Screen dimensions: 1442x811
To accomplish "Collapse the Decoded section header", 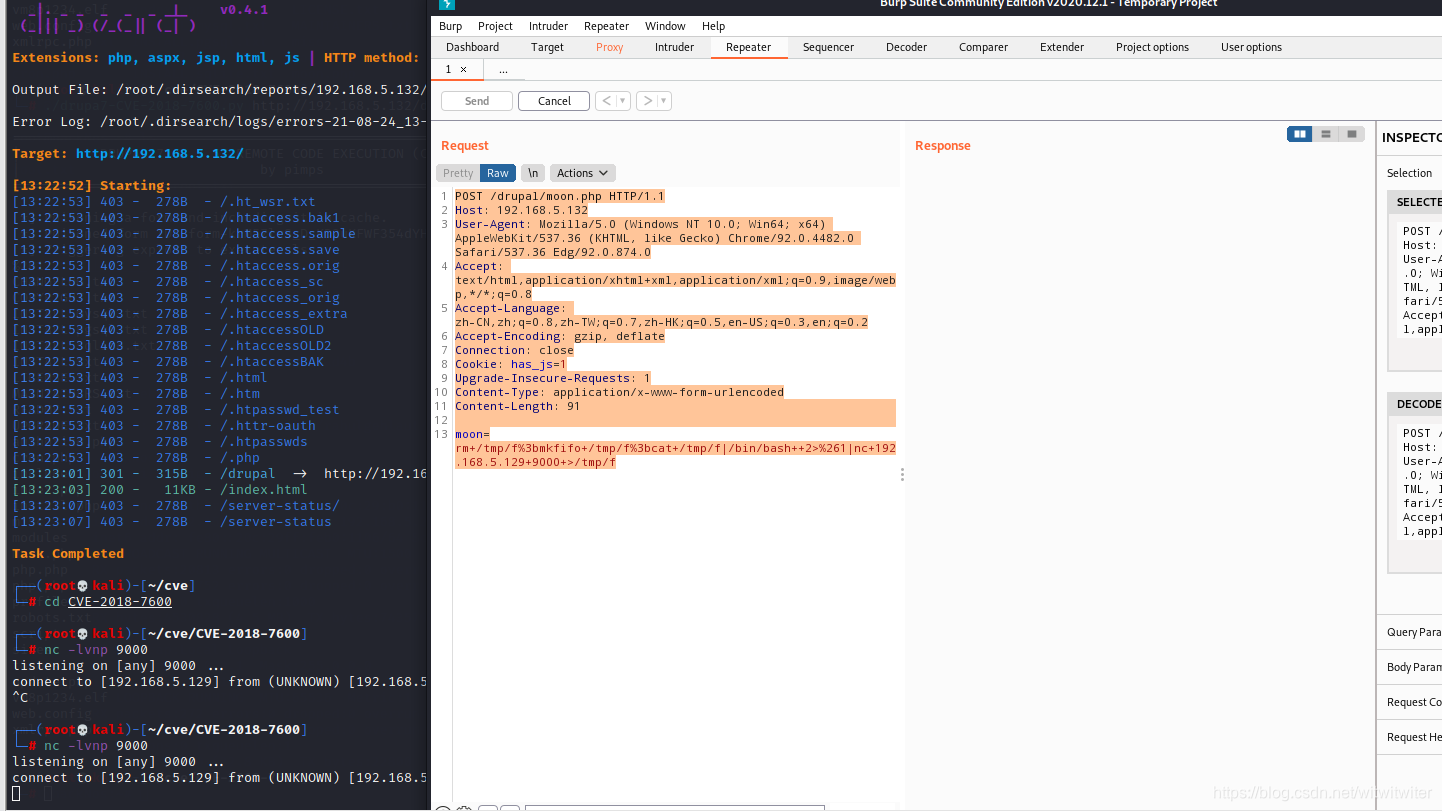I will (x=1415, y=404).
